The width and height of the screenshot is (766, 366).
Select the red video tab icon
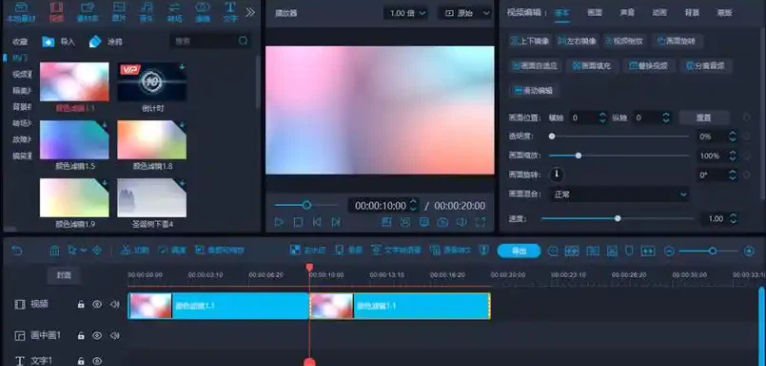point(57,8)
